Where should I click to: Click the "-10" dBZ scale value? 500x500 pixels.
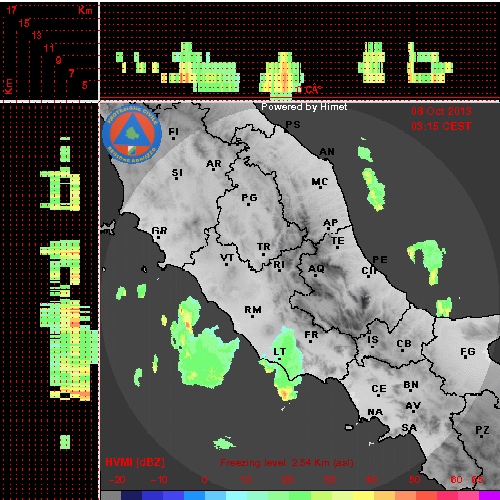point(159,480)
